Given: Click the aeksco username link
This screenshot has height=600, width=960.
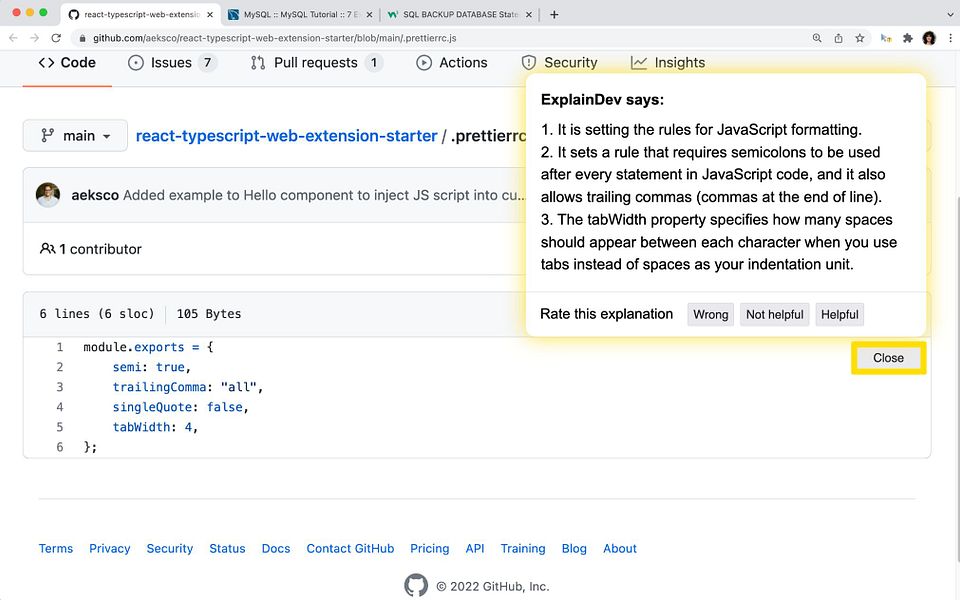Looking at the screenshot, I should point(95,195).
